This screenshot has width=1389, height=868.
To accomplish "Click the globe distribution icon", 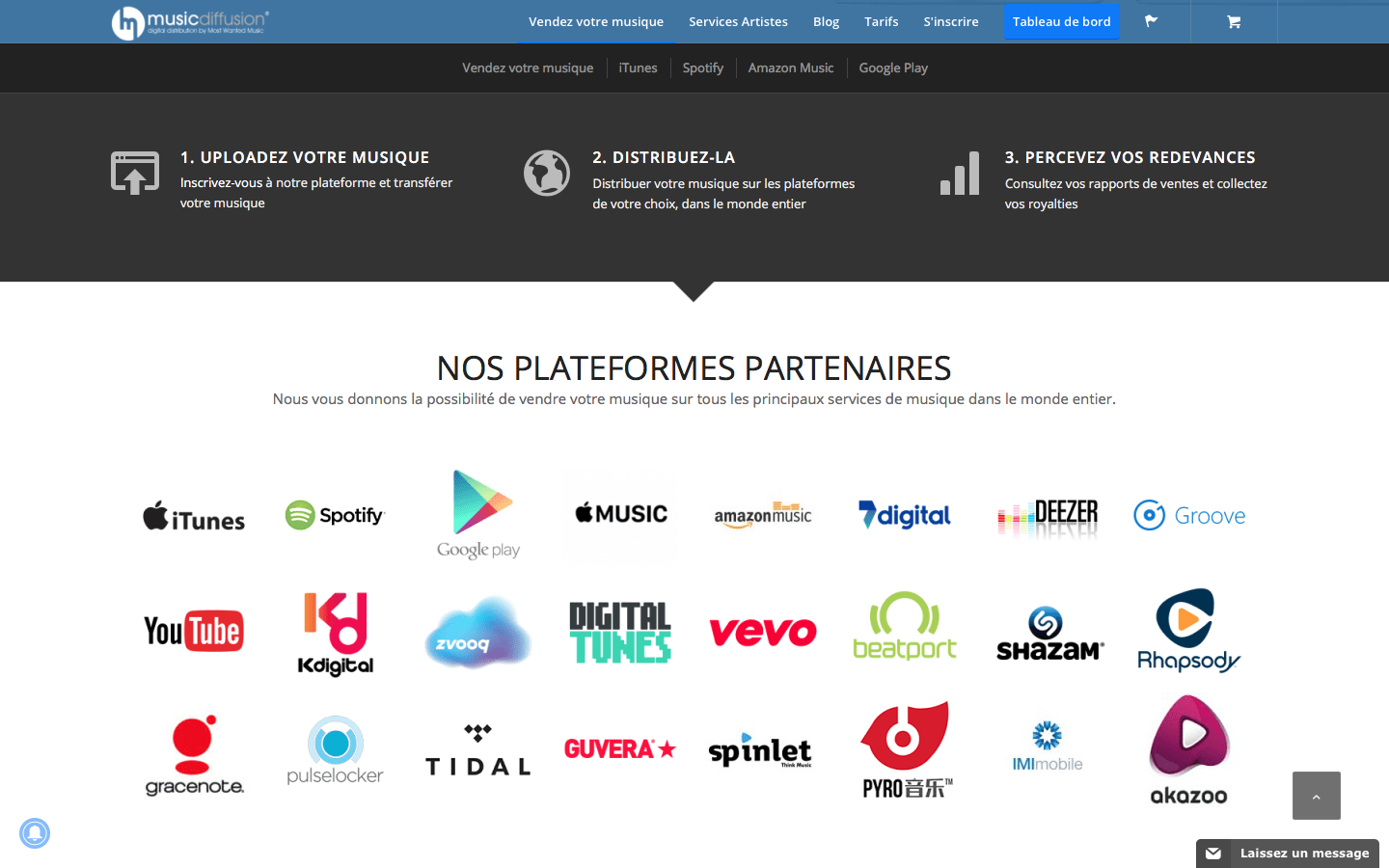I will (x=547, y=173).
